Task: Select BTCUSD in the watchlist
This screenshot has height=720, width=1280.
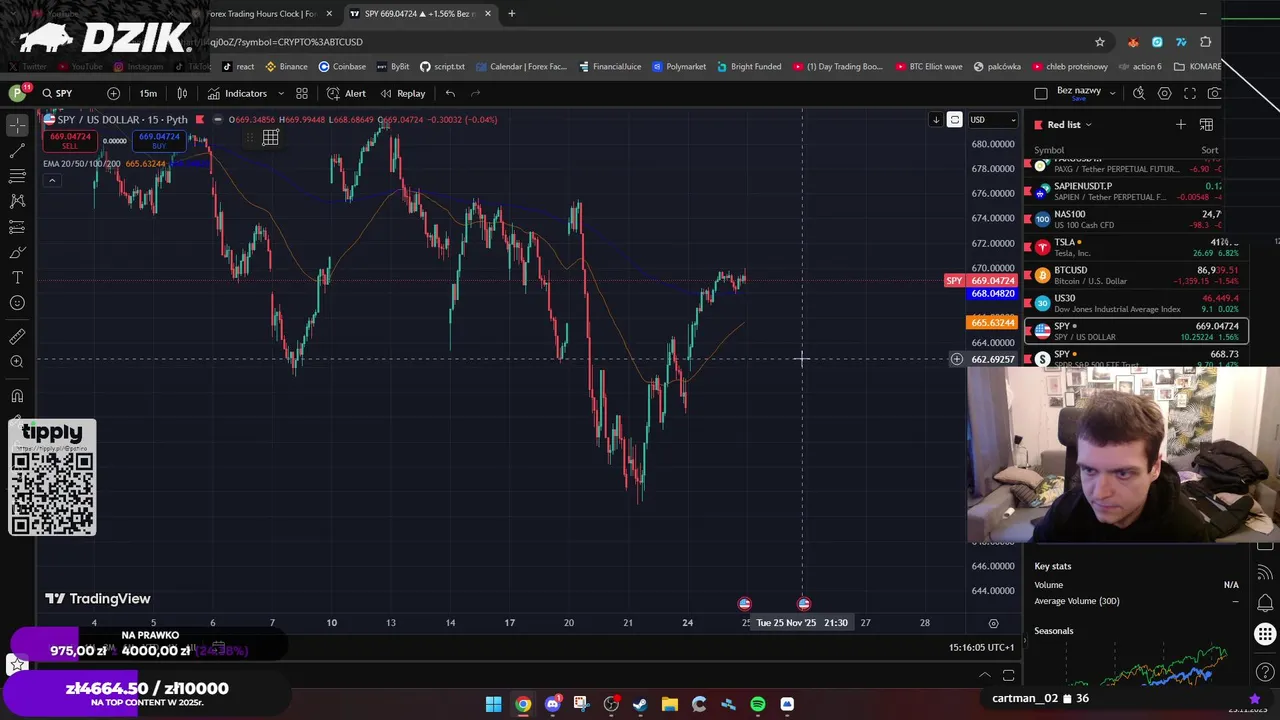Action: click(x=1134, y=275)
